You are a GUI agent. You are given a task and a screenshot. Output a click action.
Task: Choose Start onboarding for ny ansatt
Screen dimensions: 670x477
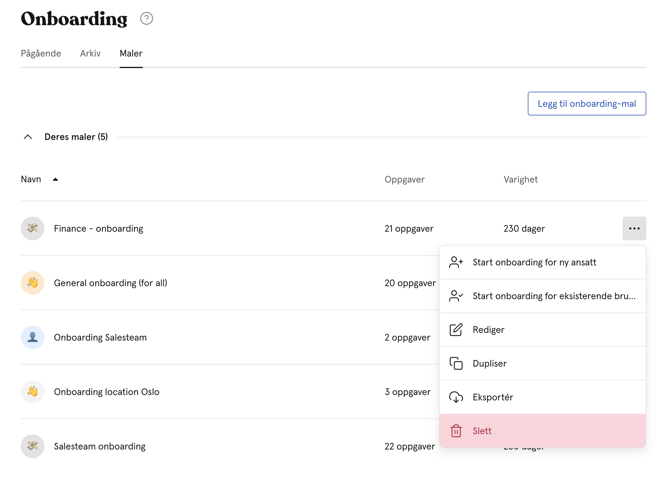tap(543, 262)
